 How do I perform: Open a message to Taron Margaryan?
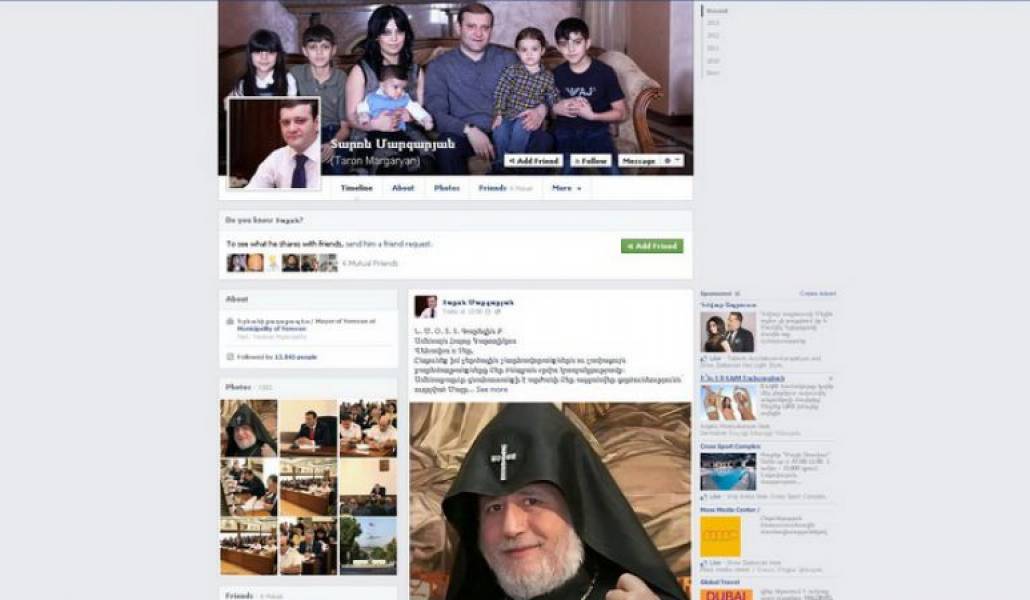638,160
